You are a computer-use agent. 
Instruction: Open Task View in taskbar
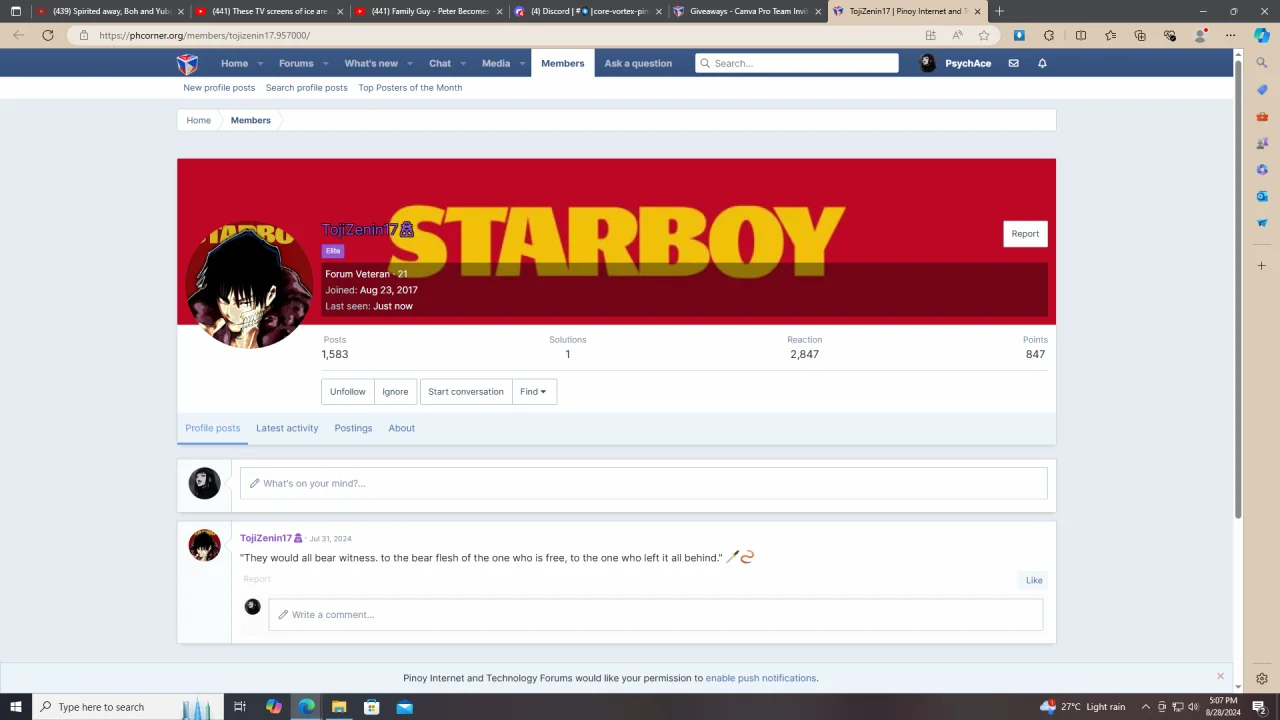(x=240, y=707)
